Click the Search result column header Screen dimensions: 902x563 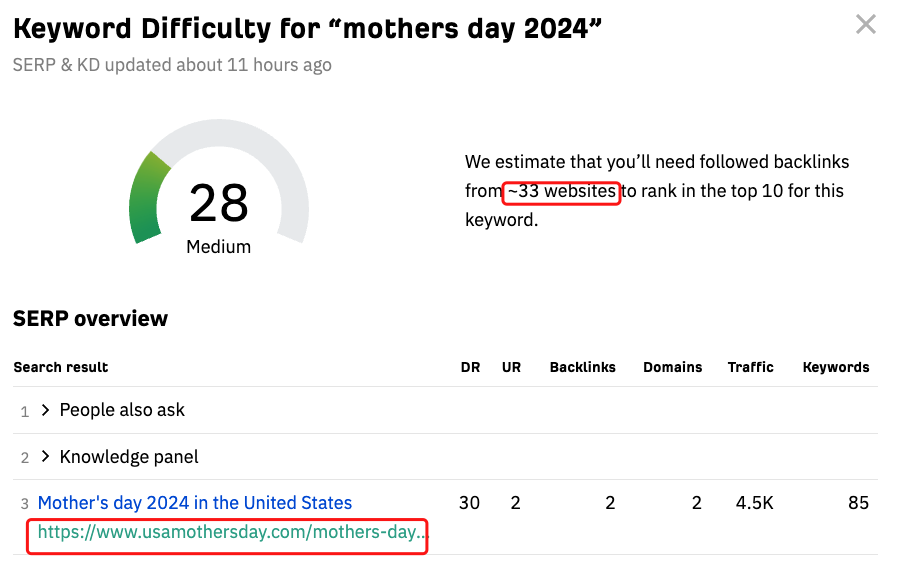tap(61, 367)
